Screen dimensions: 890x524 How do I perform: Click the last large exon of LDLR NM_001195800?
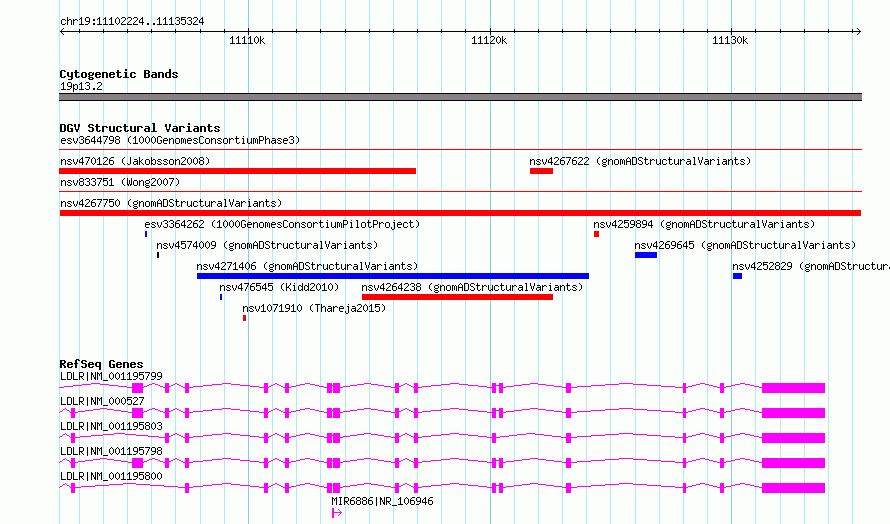tap(793, 488)
